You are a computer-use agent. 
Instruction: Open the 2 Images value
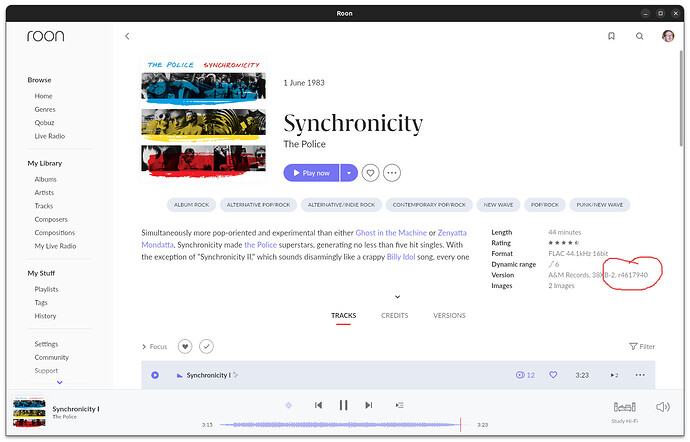[x=561, y=286]
